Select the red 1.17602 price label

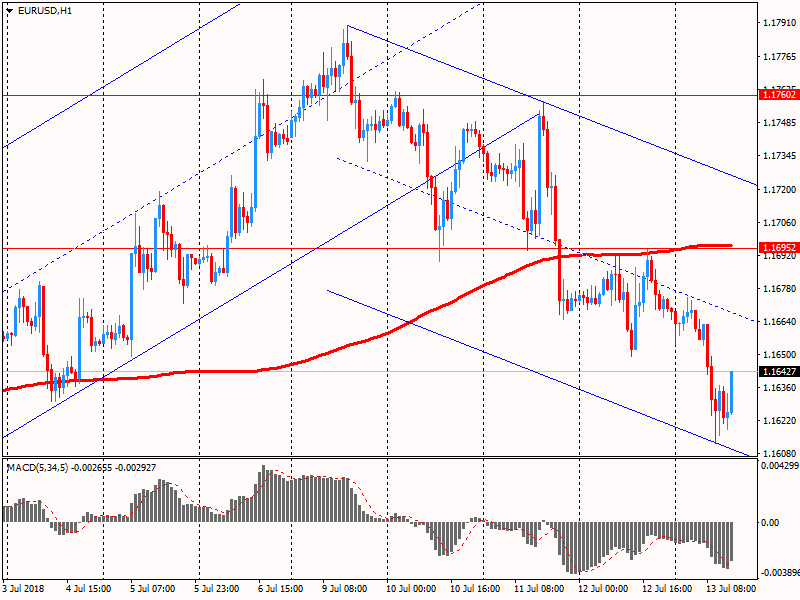pyautogui.click(x=779, y=94)
